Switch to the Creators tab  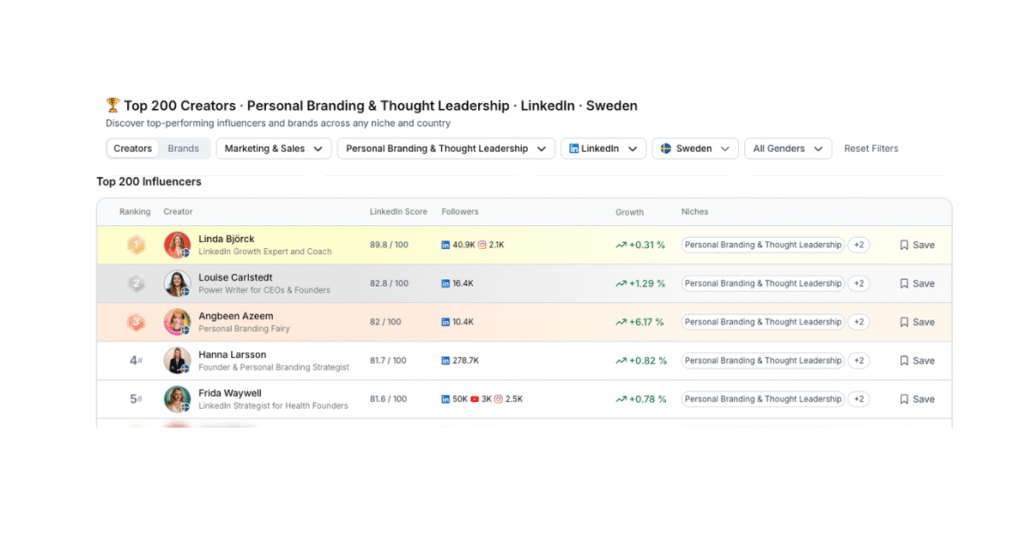point(133,148)
